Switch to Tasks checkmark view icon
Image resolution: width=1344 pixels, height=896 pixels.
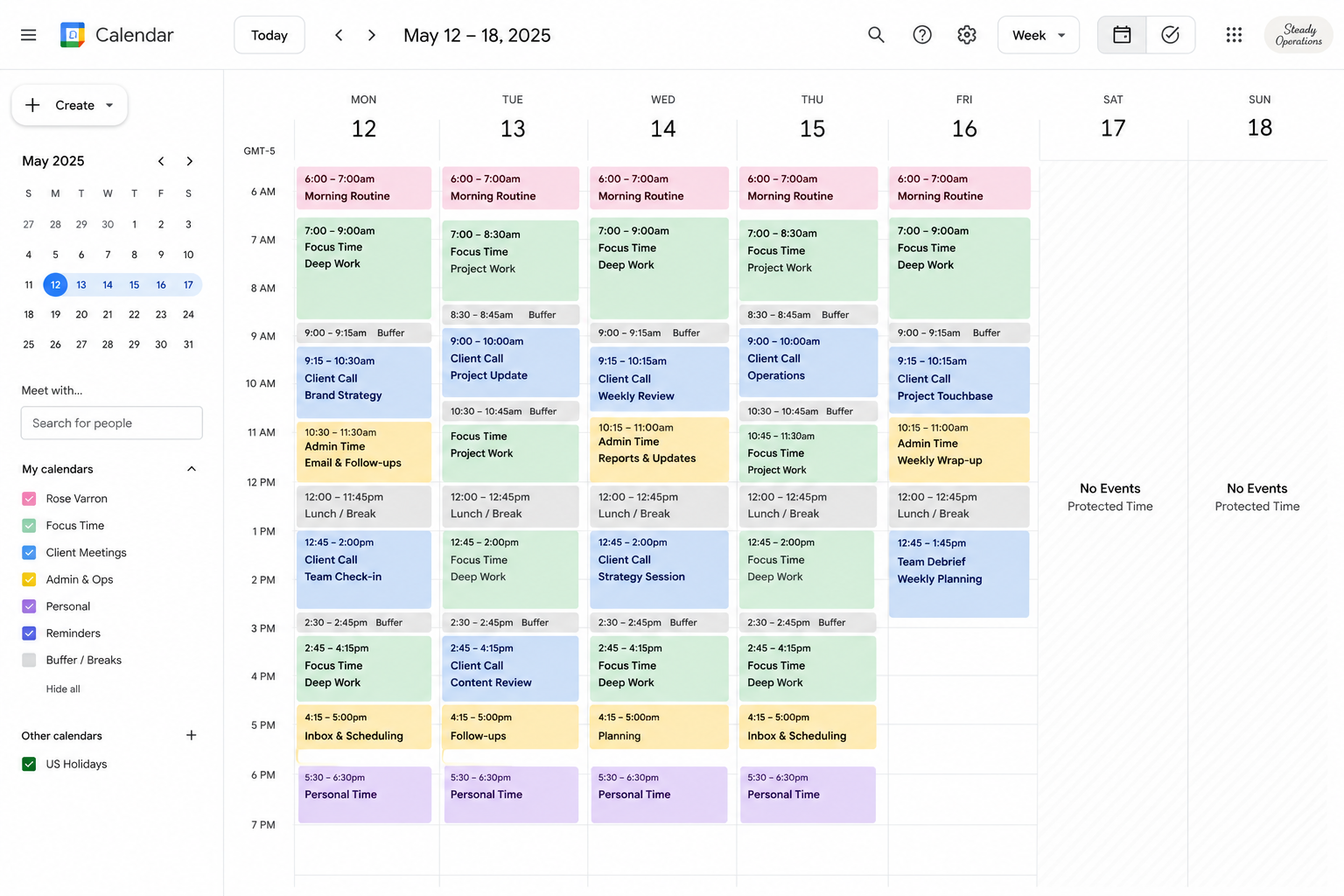[1171, 35]
